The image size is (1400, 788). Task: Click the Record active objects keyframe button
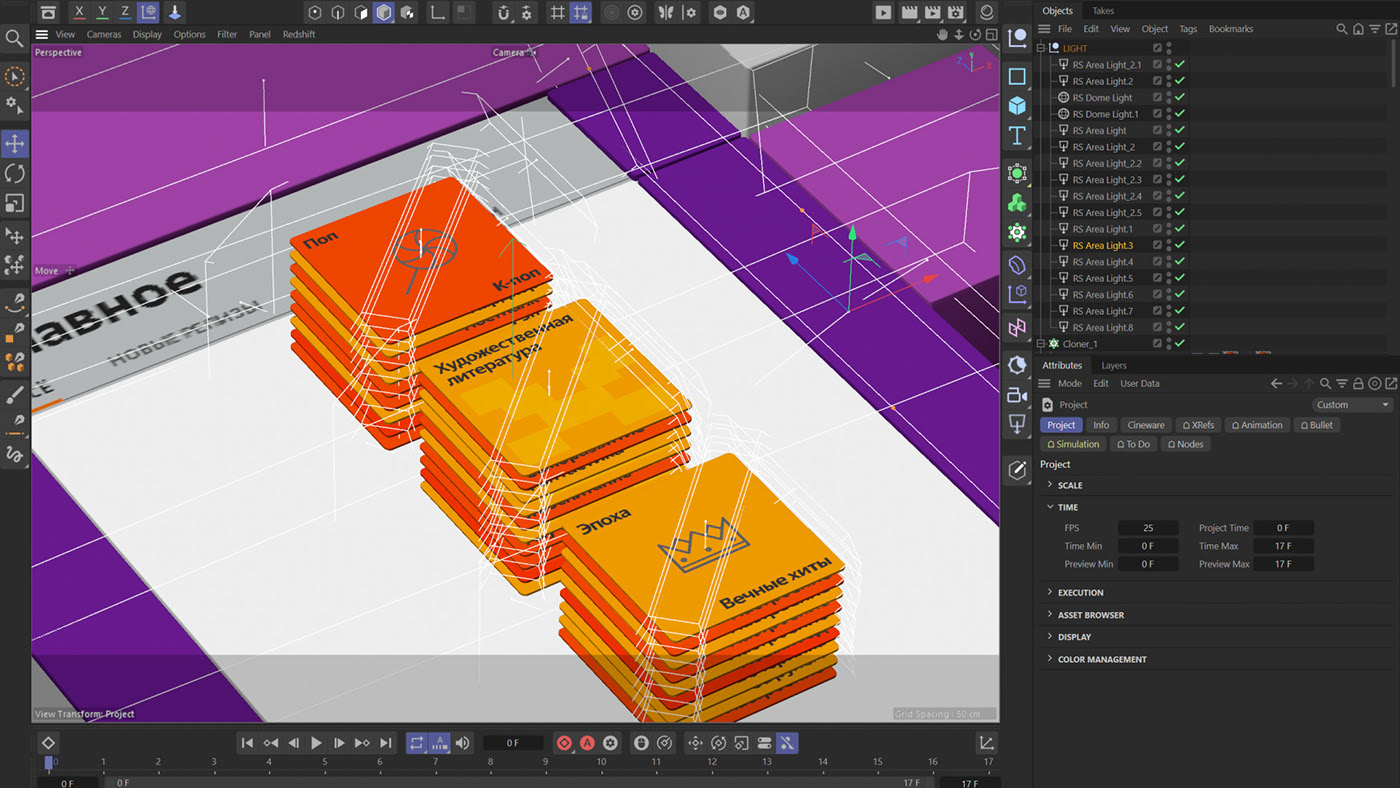pyautogui.click(x=564, y=743)
